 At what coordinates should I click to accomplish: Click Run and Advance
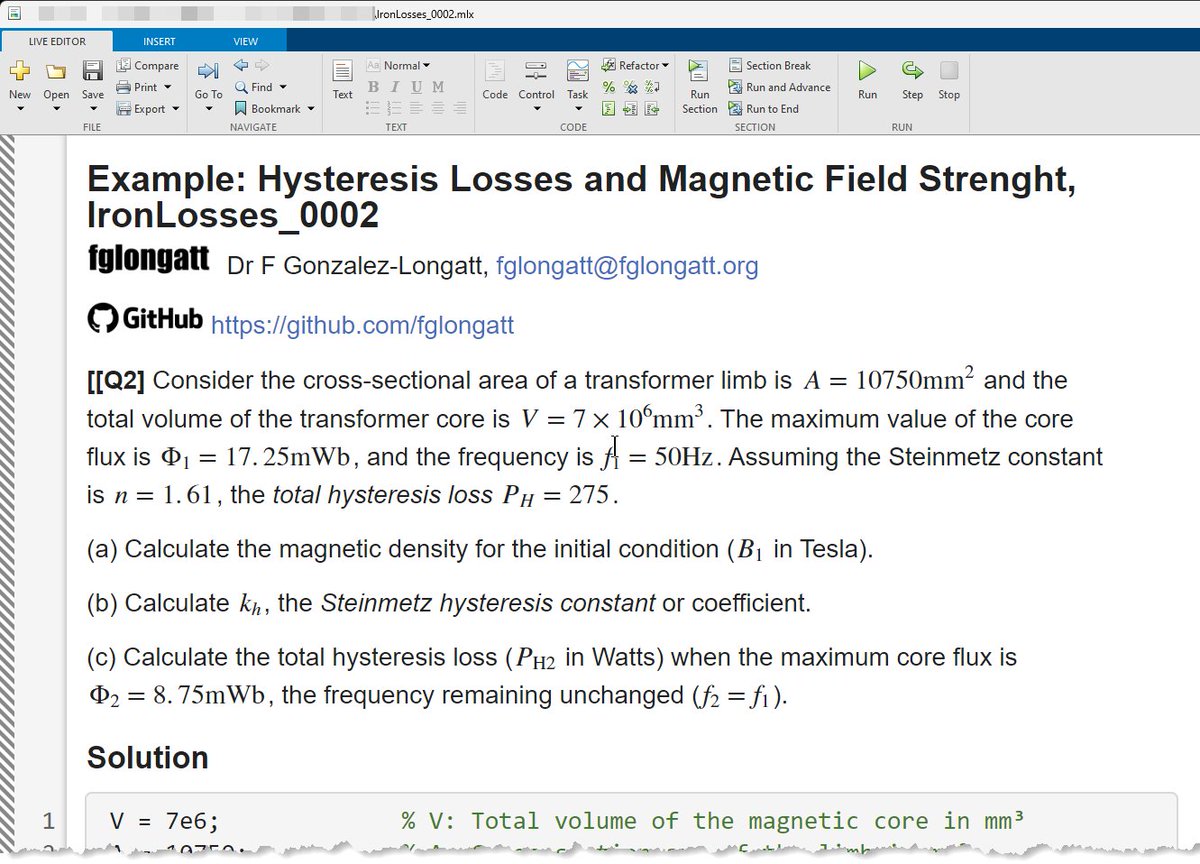coord(779,87)
